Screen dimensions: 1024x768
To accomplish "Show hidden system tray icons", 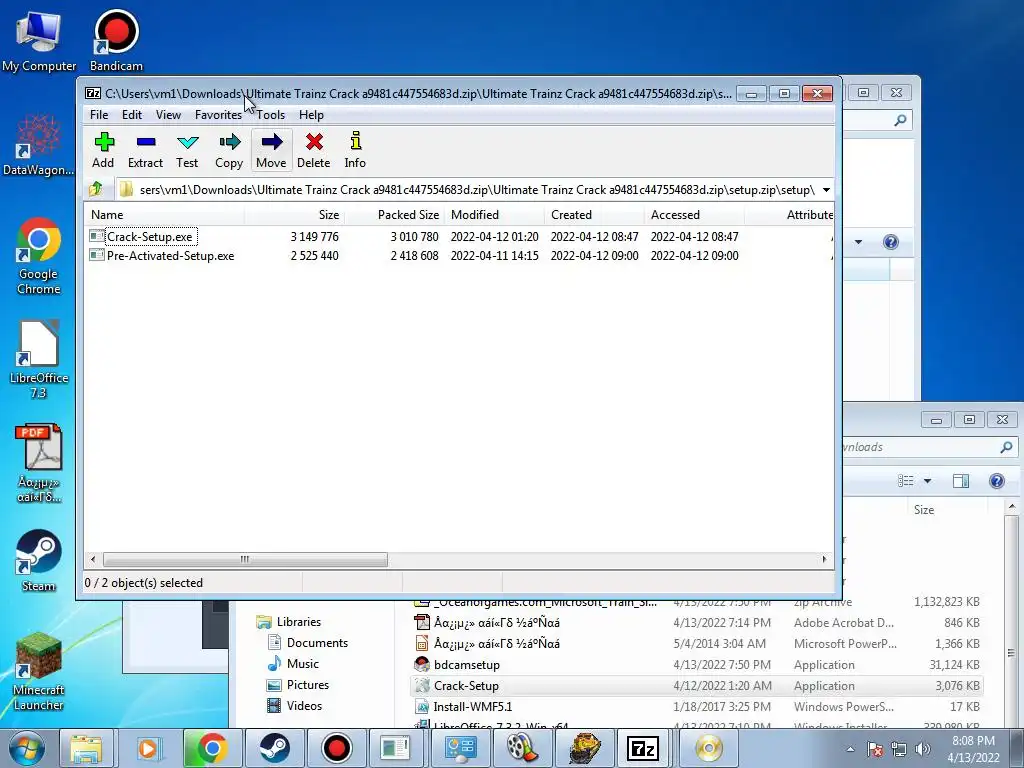I will click(x=850, y=749).
